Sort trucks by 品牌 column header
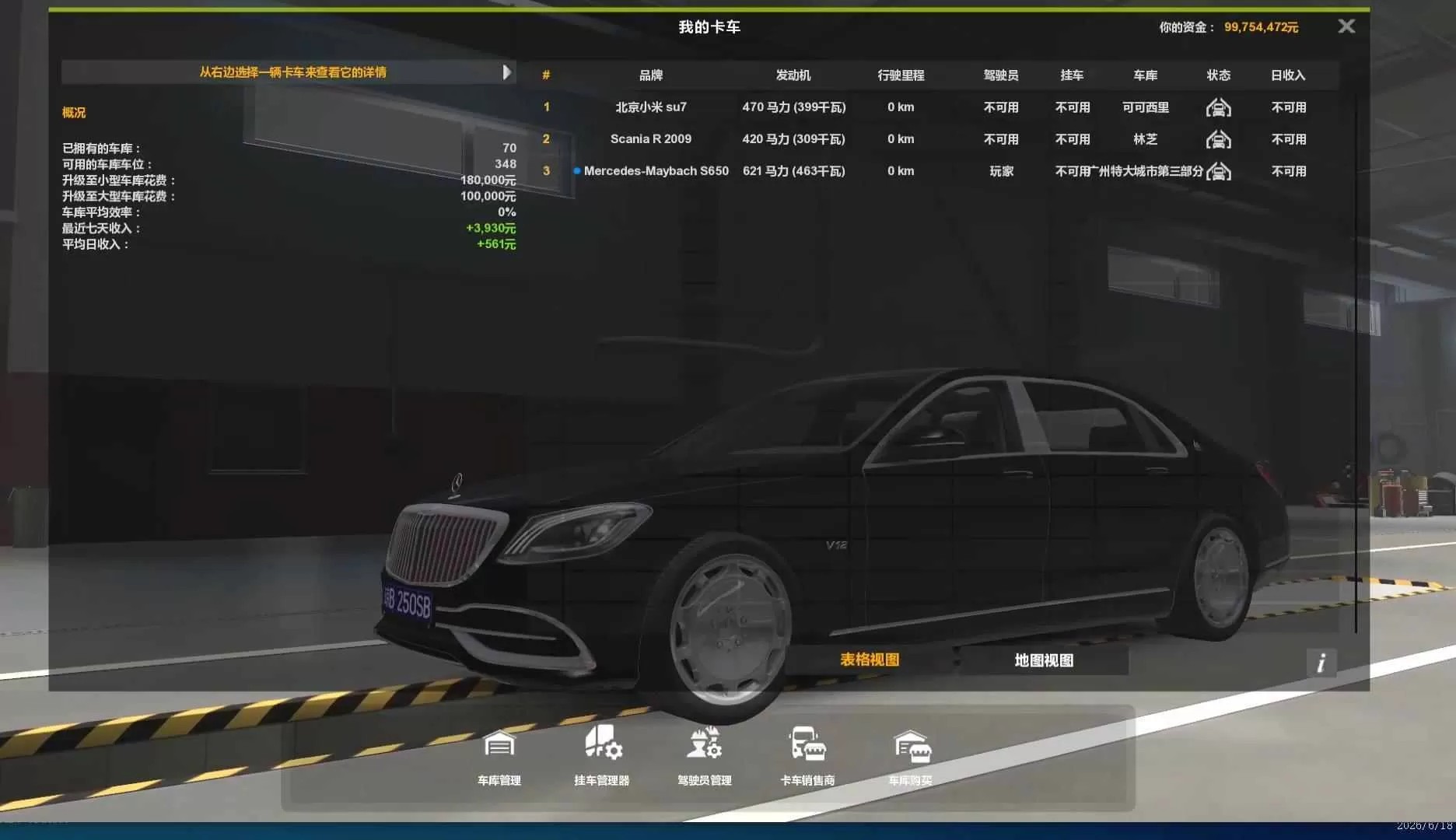The image size is (1456, 840). (x=651, y=75)
